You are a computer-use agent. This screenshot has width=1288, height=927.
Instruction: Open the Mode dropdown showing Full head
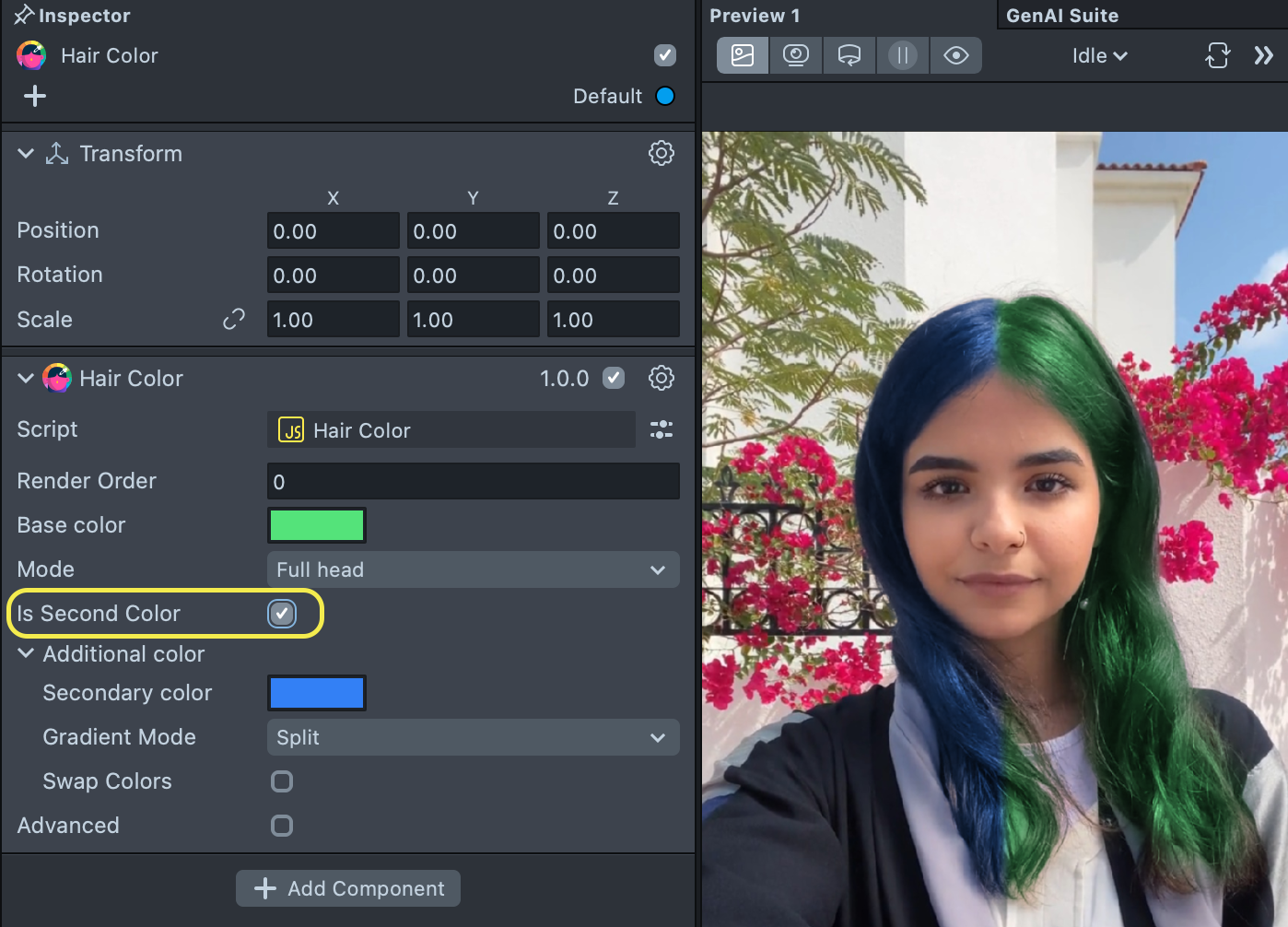(473, 569)
